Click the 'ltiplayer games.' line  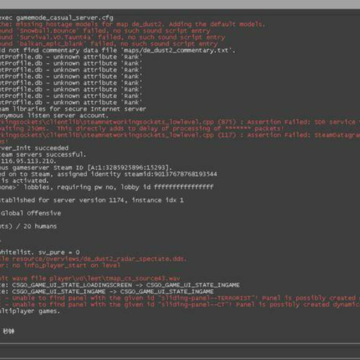pyautogui.click(x=30, y=311)
